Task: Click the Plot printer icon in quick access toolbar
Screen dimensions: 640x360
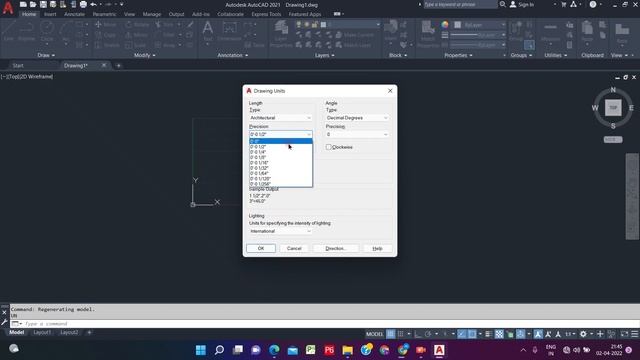Action: click(x=83, y=4)
